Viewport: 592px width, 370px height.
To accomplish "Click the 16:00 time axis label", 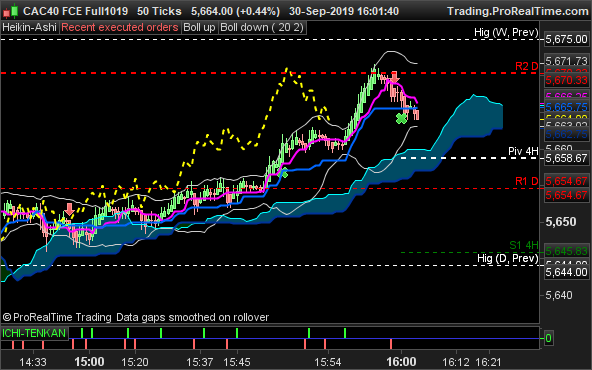I will [x=401, y=362].
